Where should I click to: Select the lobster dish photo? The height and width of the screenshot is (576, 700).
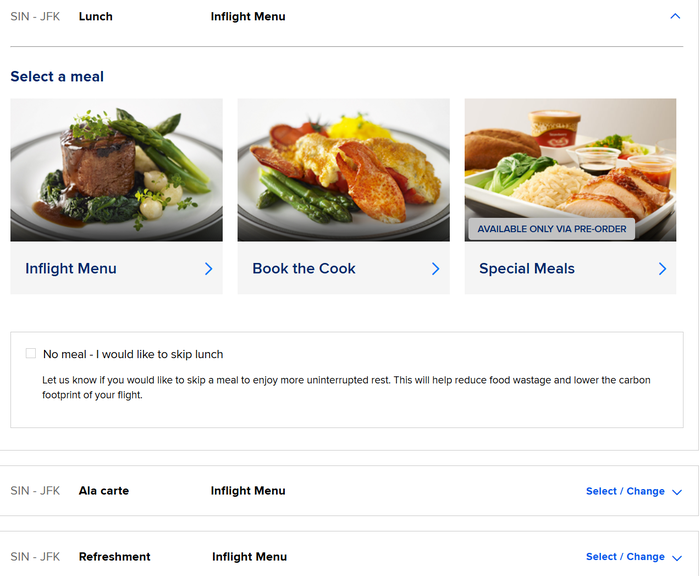click(343, 170)
